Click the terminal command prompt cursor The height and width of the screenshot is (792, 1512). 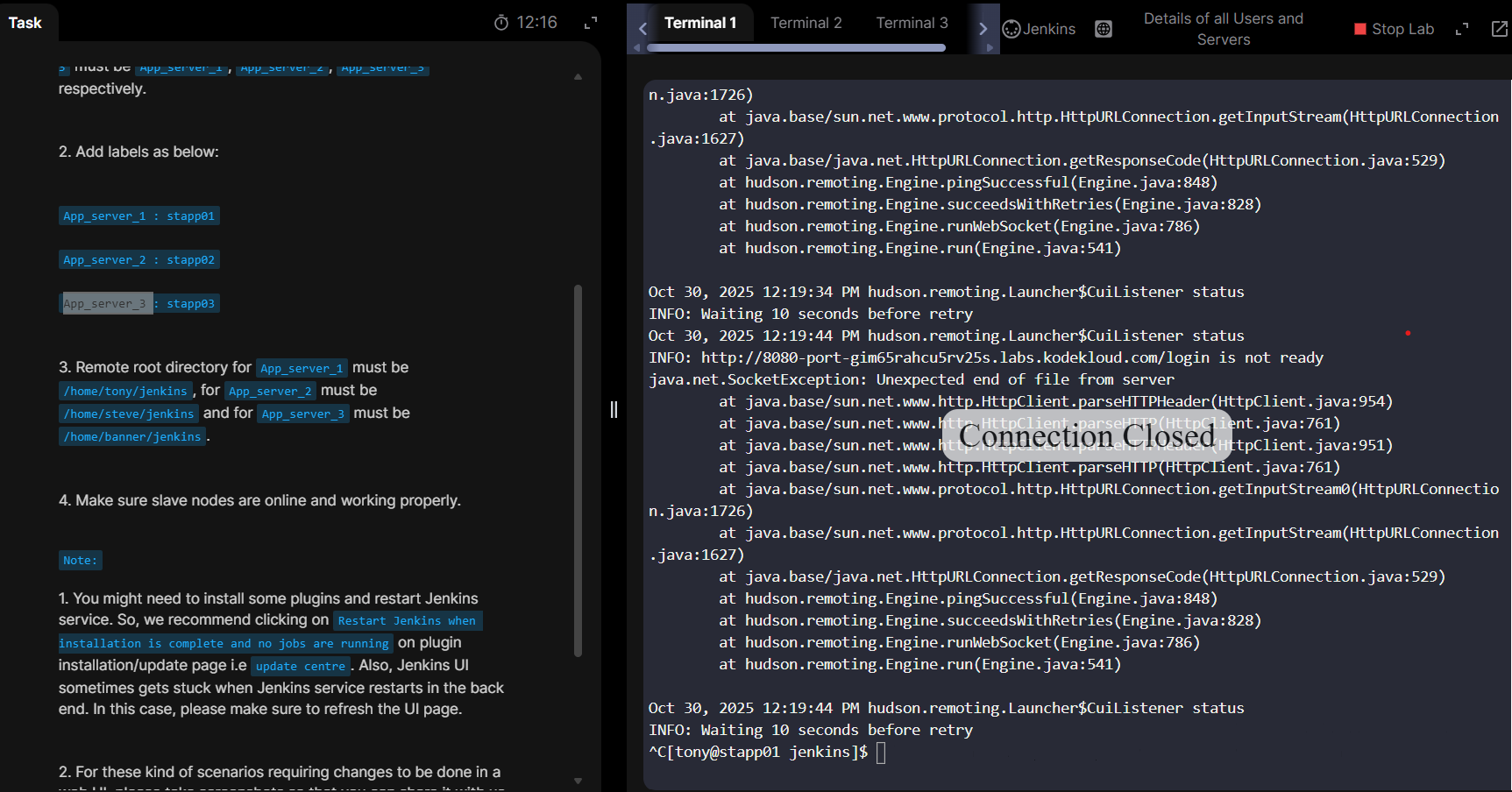[x=881, y=753]
